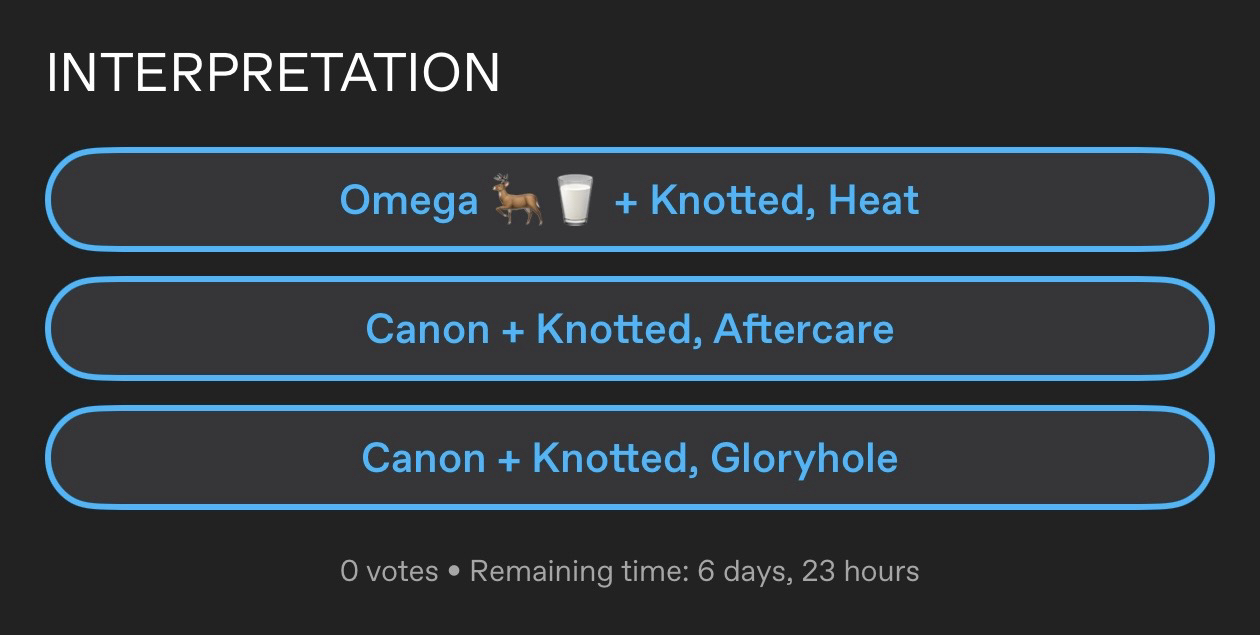
Task: Click the plus sign in the Omega option
Action: pos(626,201)
